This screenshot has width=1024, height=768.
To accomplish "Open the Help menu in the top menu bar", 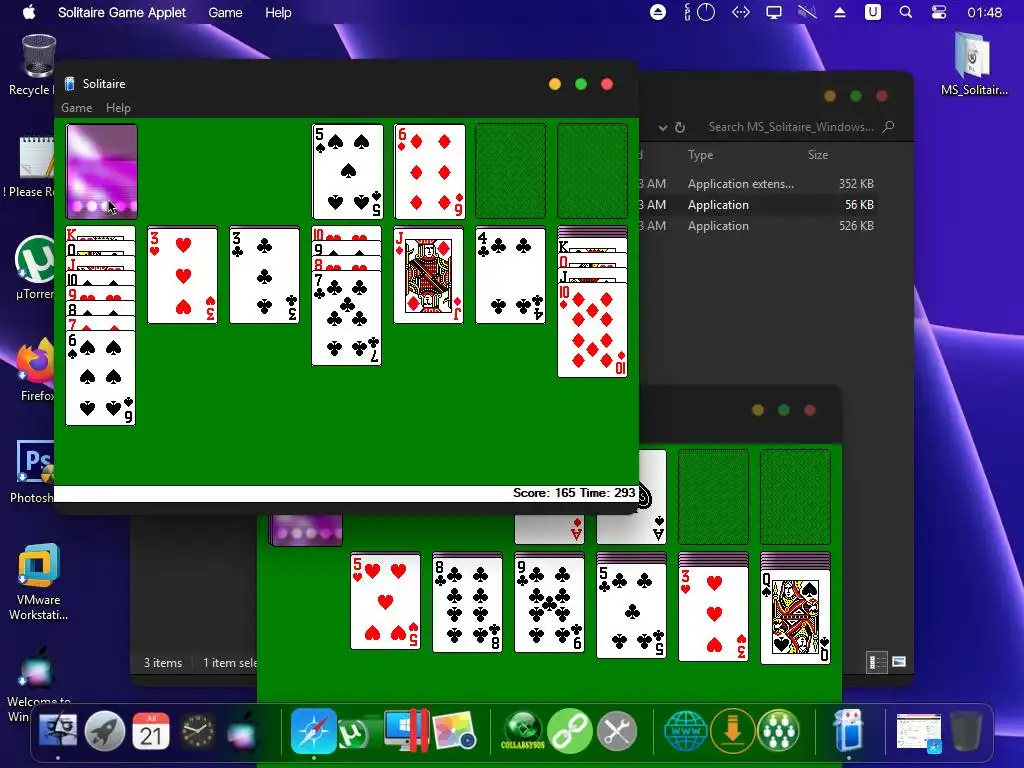I will tap(278, 12).
